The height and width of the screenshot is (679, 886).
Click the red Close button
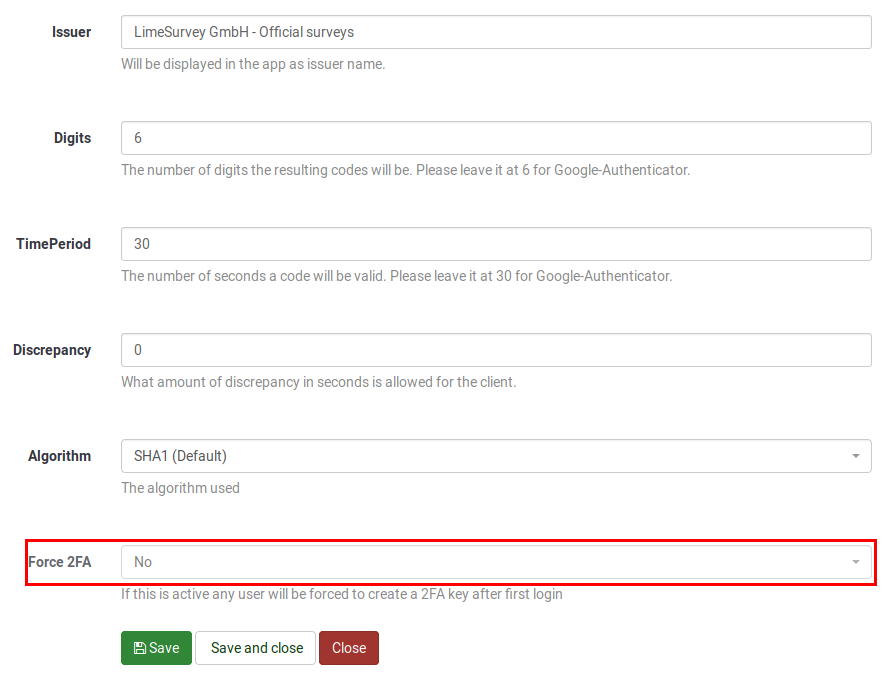point(349,648)
